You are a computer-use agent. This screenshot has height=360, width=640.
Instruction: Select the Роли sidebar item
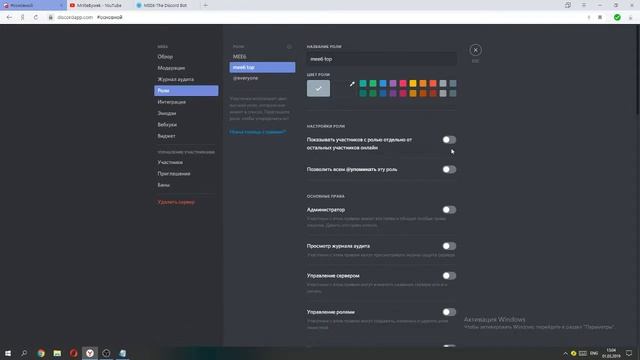(x=186, y=91)
